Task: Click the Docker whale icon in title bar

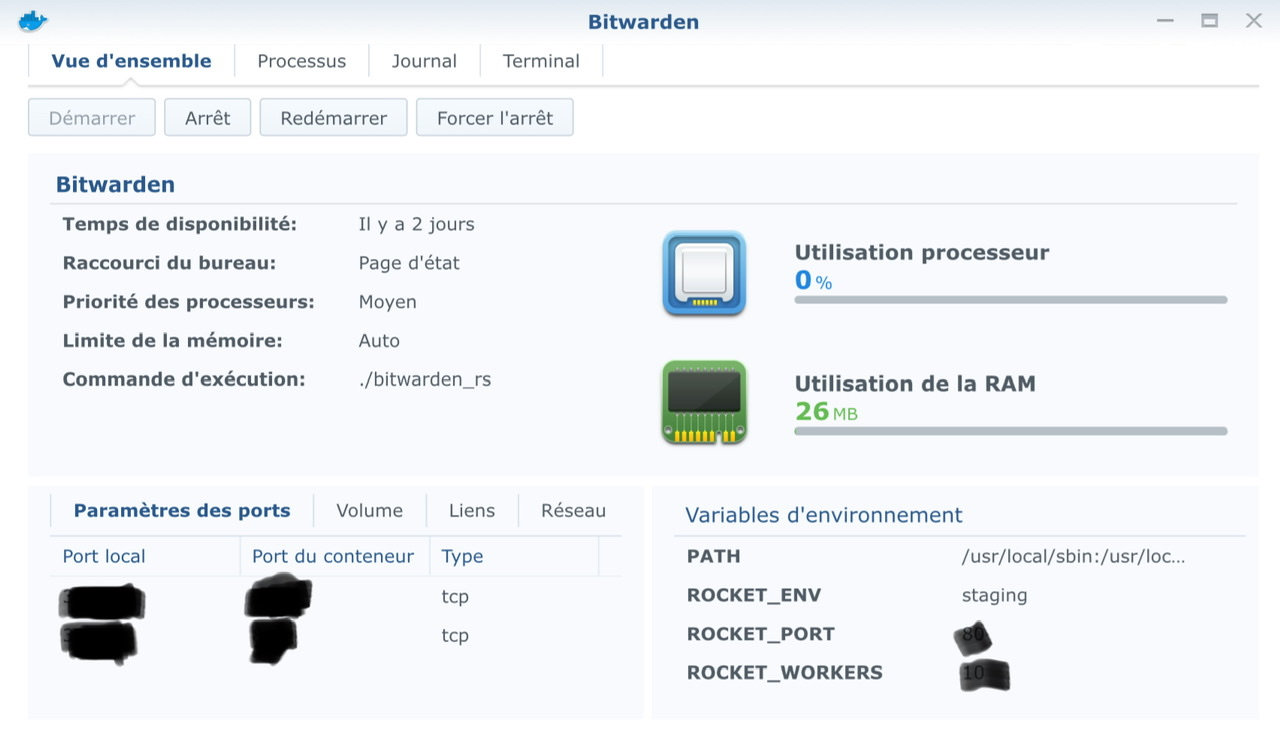Action: [33, 20]
